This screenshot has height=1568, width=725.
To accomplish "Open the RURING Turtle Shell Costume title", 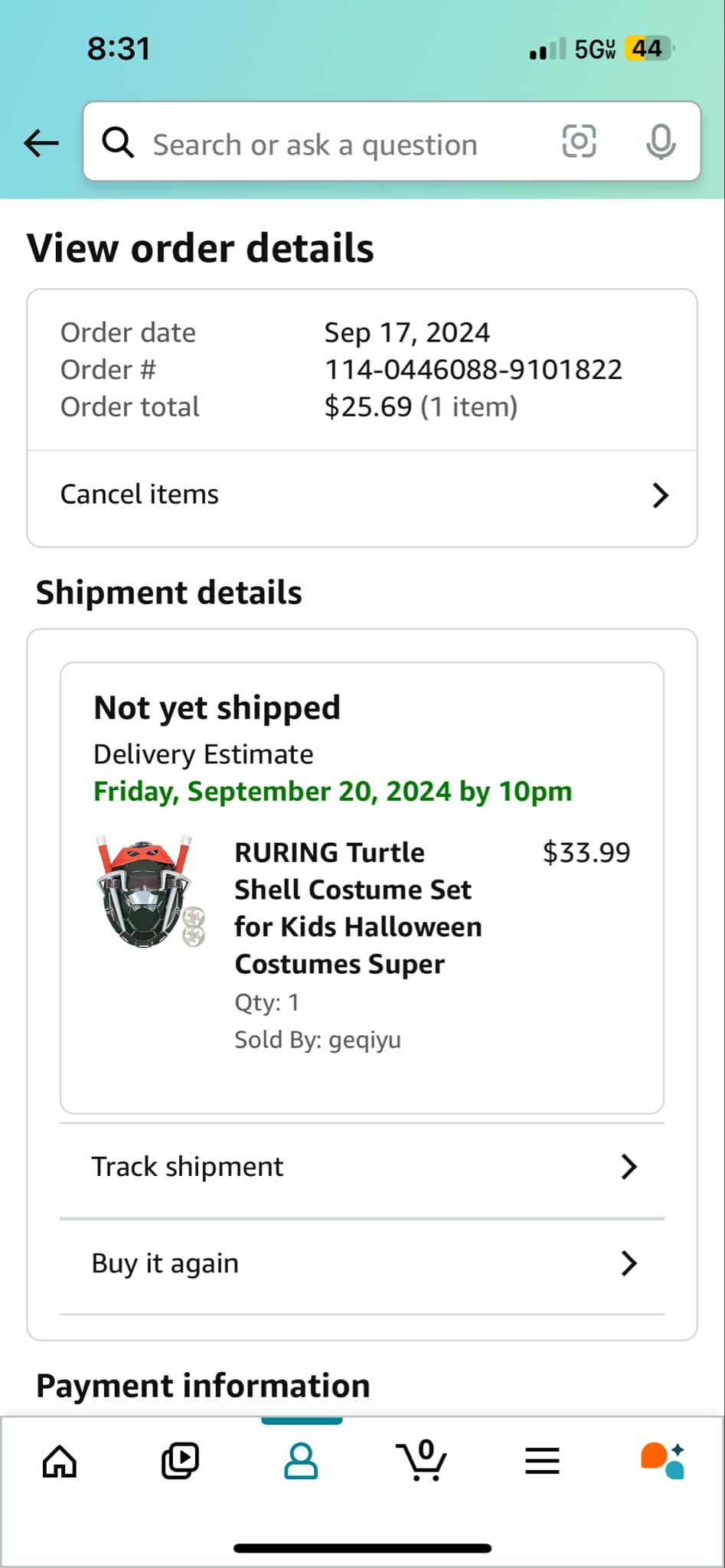I will (358, 908).
